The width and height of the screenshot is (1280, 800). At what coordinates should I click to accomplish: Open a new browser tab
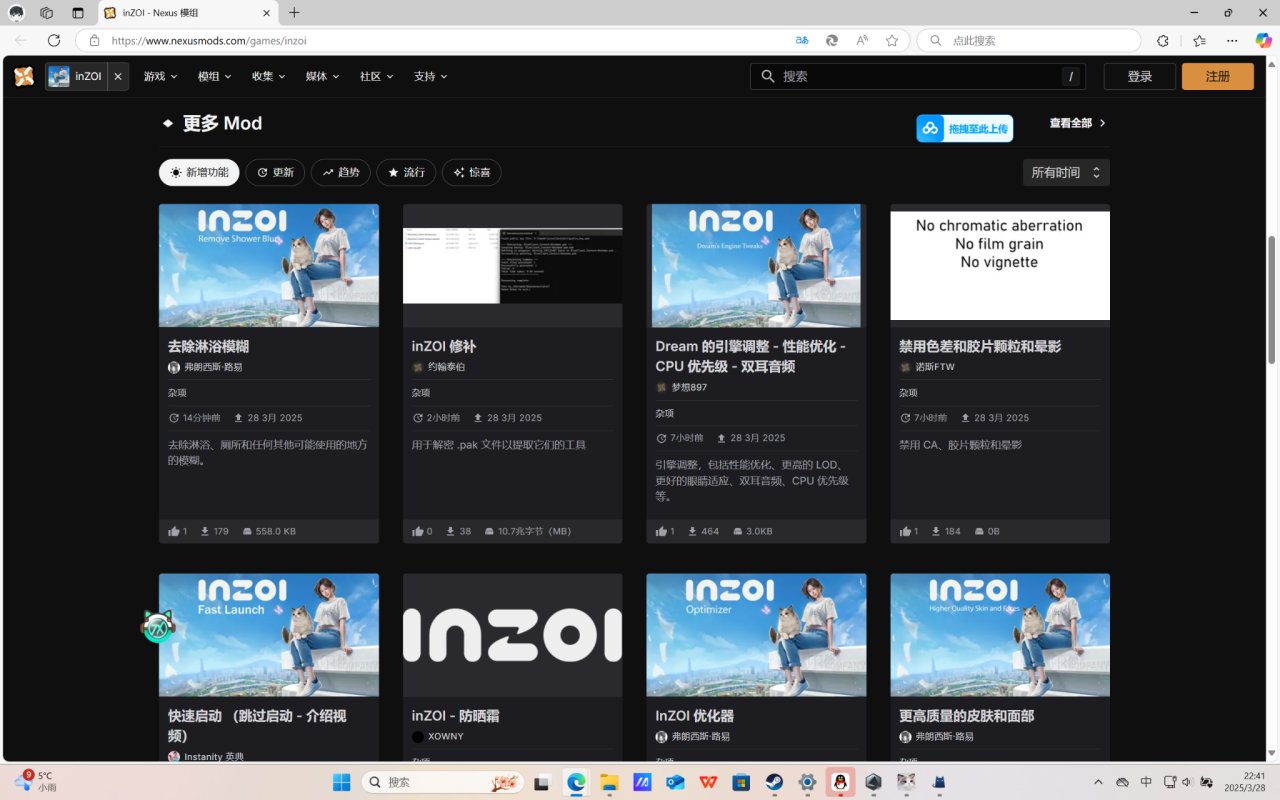tap(294, 13)
